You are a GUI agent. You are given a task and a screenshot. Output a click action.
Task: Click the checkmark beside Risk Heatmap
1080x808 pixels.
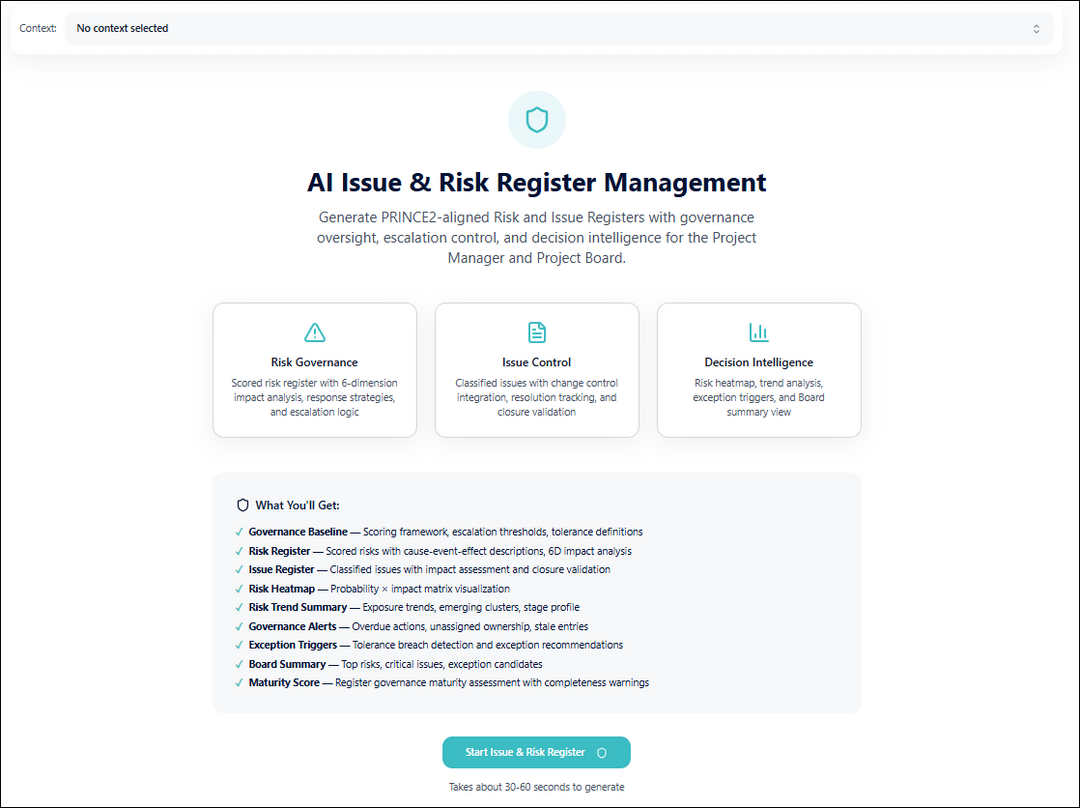238,588
